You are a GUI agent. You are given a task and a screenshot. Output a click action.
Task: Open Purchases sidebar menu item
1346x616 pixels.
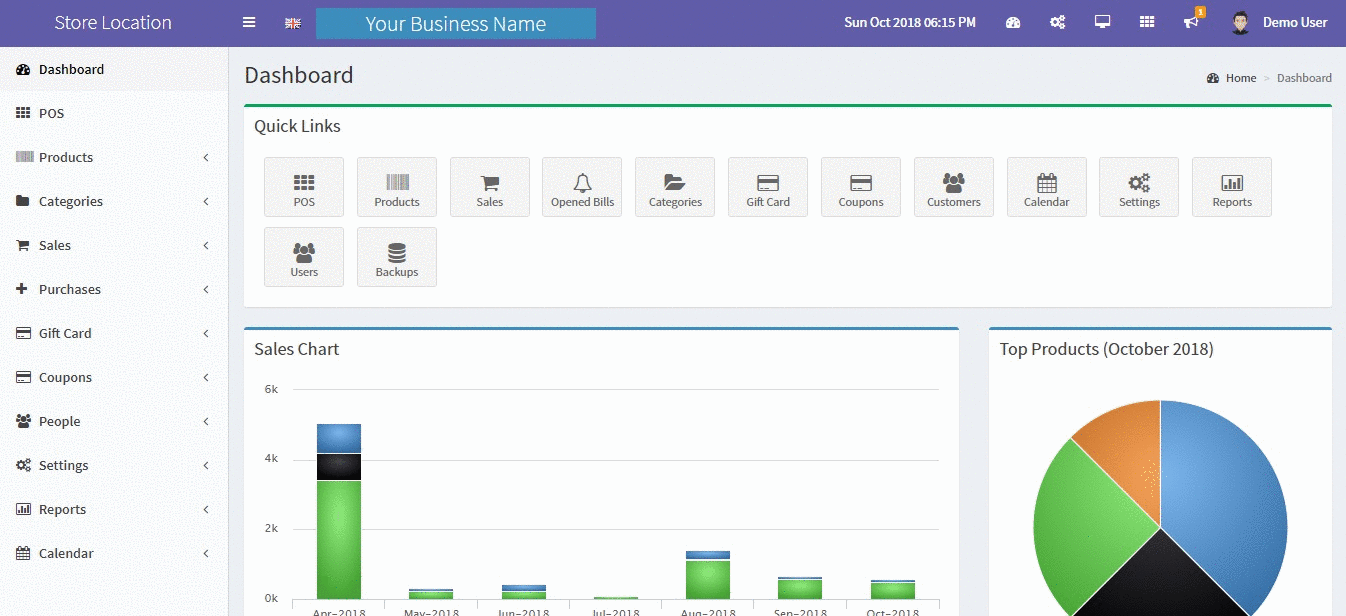[114, 289]
